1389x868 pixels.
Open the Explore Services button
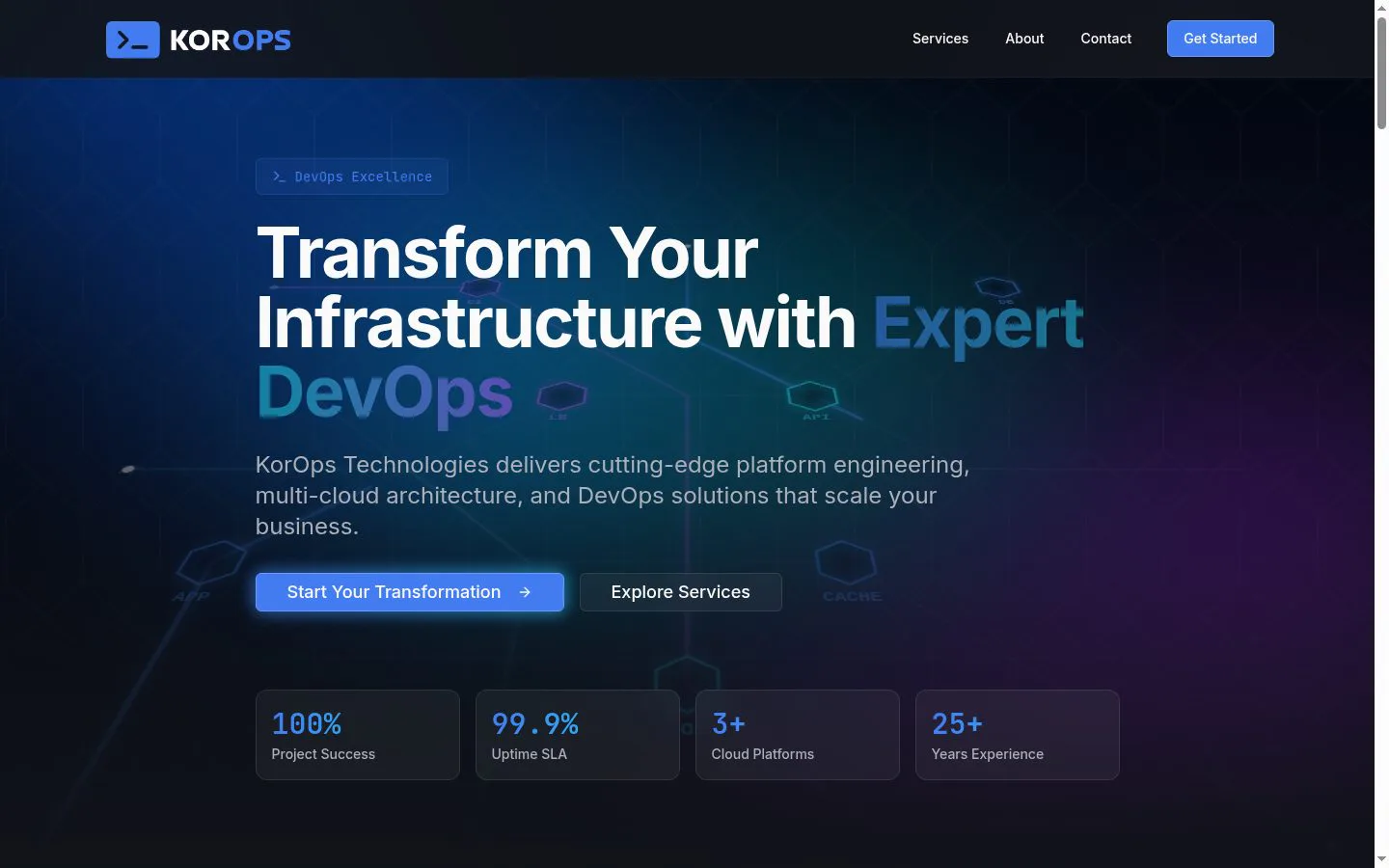[x=681, y=592]
